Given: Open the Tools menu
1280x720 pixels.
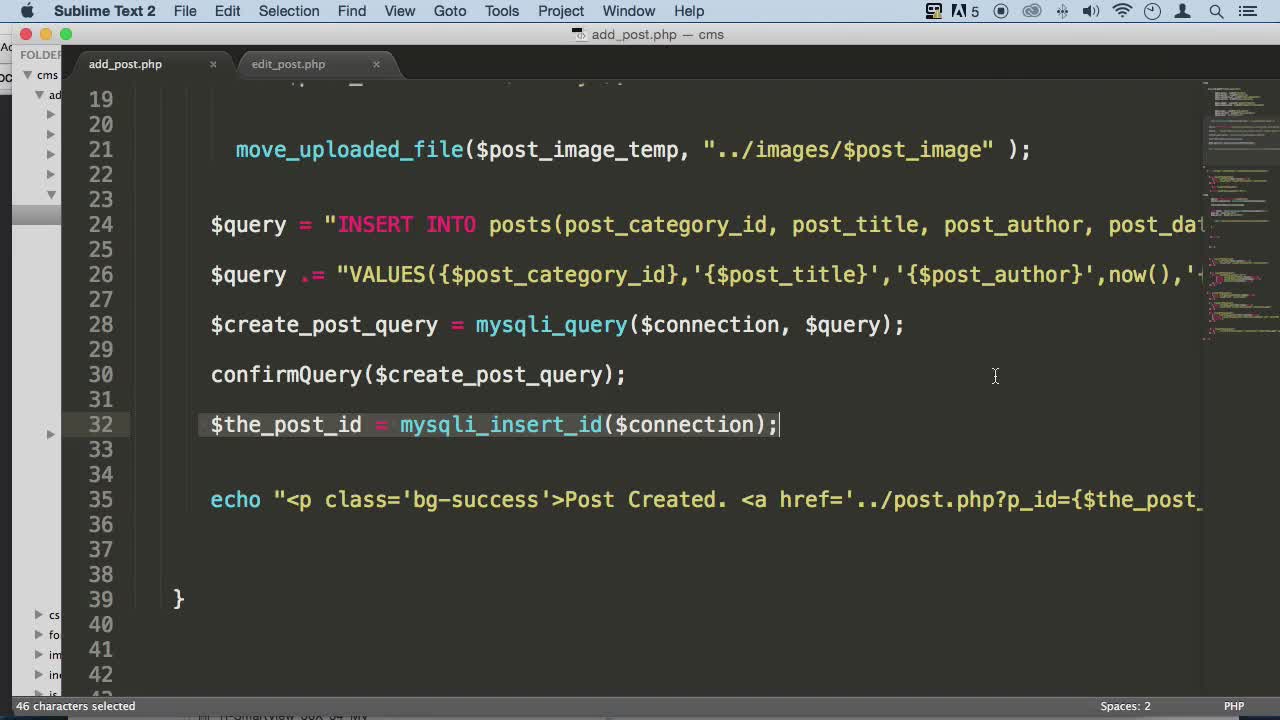Looking at the screenshot, I should click(502, 11).
